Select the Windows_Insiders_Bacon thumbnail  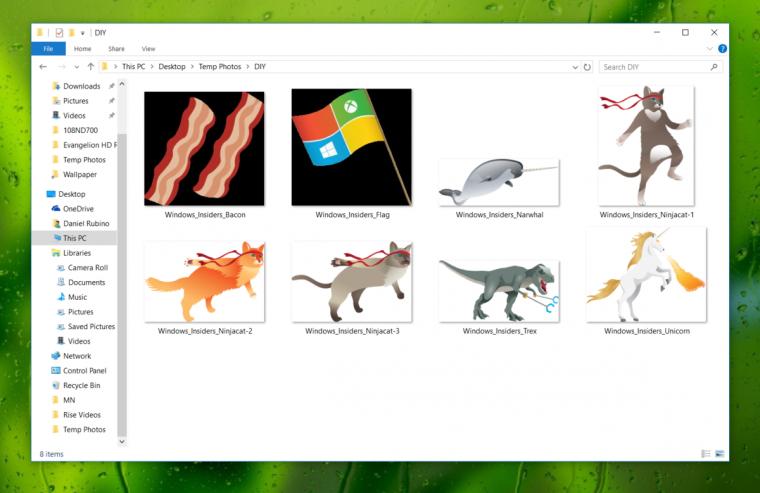pos(205,149)
